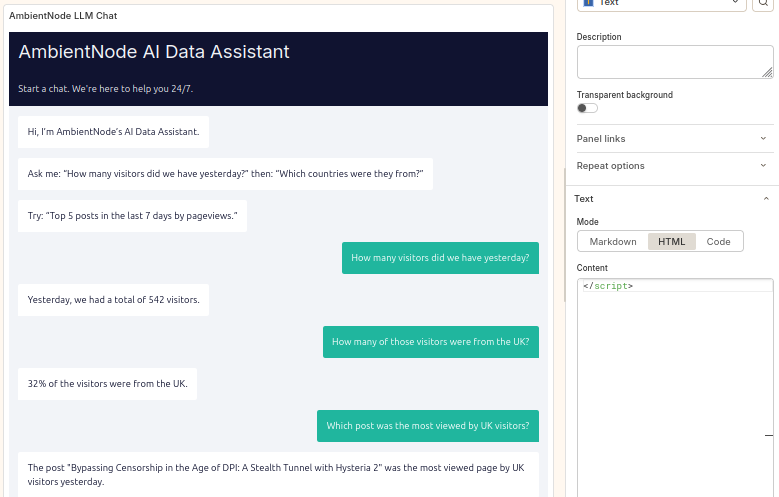This screenshot has width=779, height=497.
Task: Select the "visitors were from the UK?" question bubble
Action: click(430, 342)
